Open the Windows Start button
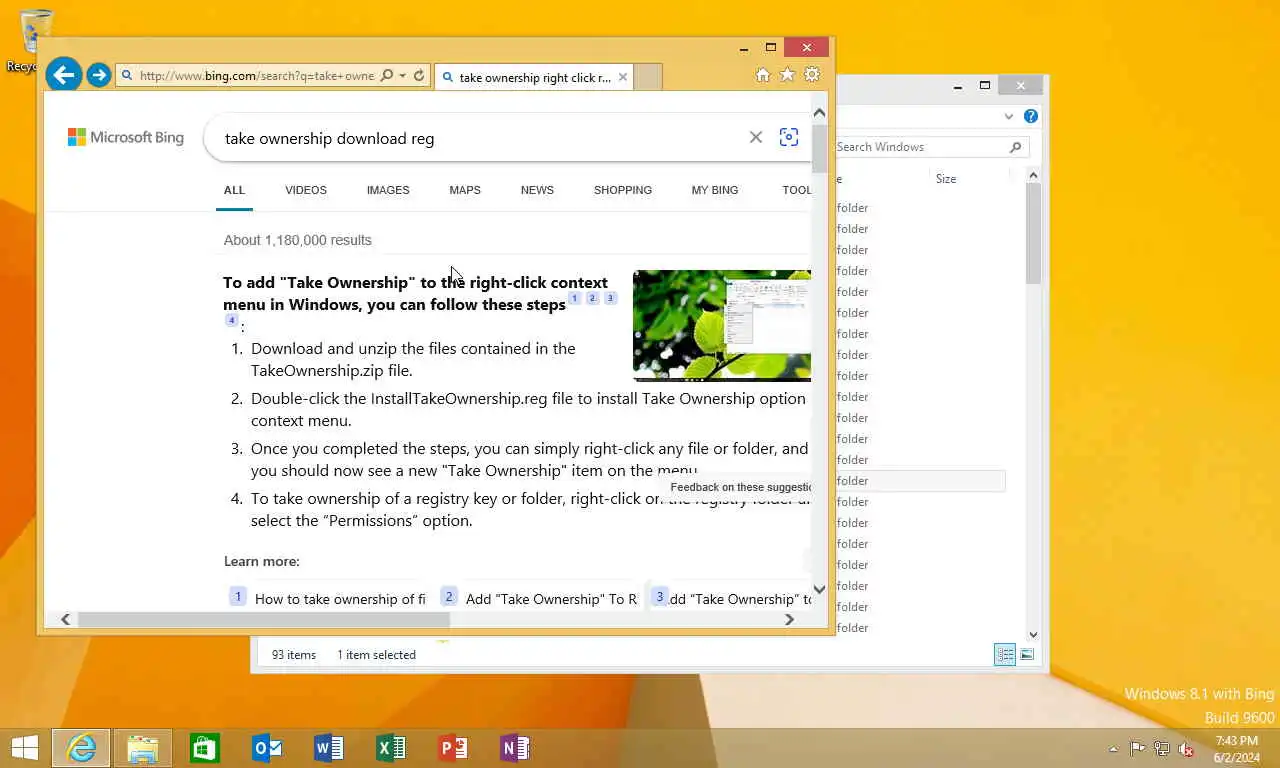This screenshot has height=768, width=1280. (24, 747)
